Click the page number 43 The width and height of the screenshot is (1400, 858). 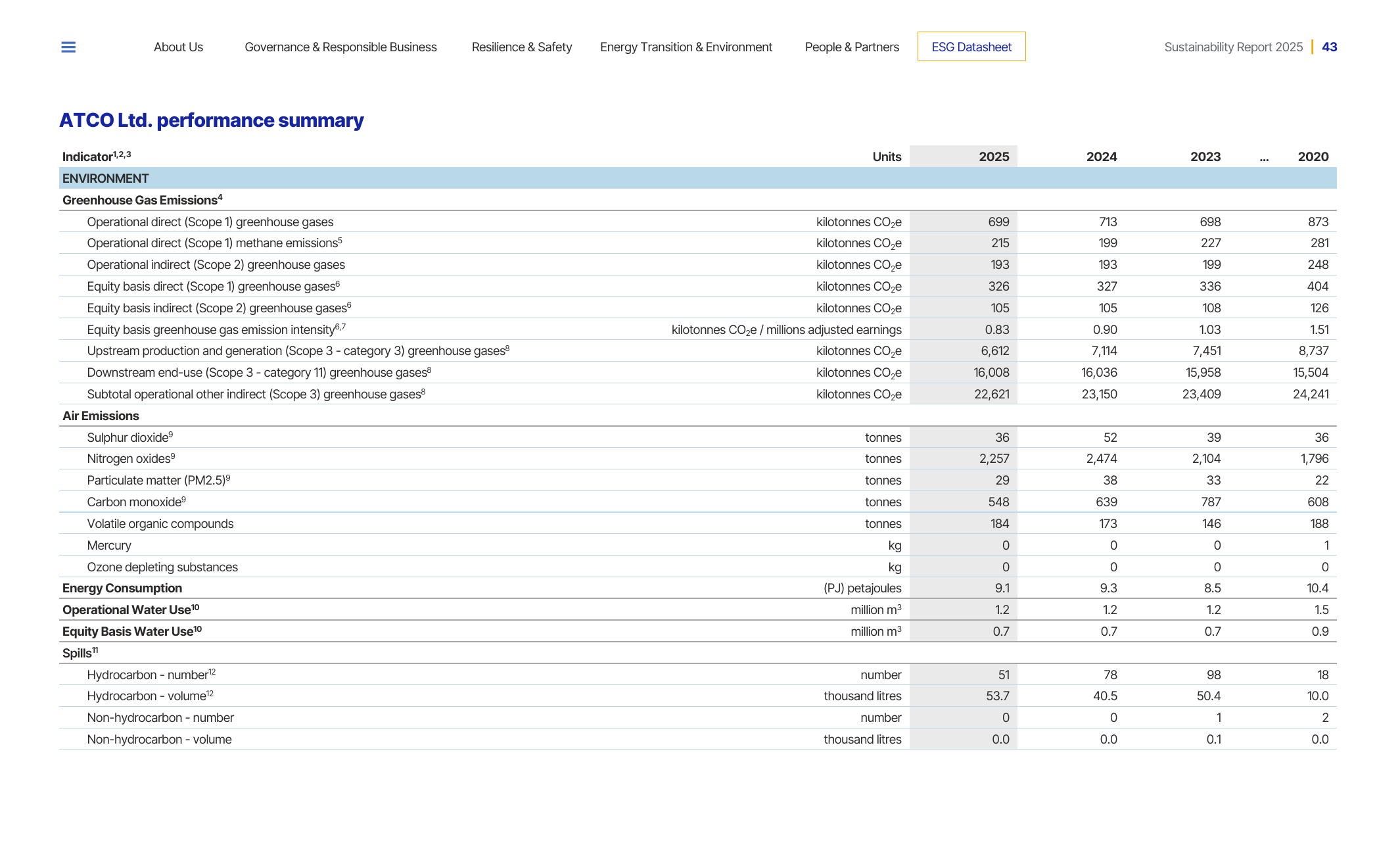click(1329, 47)
